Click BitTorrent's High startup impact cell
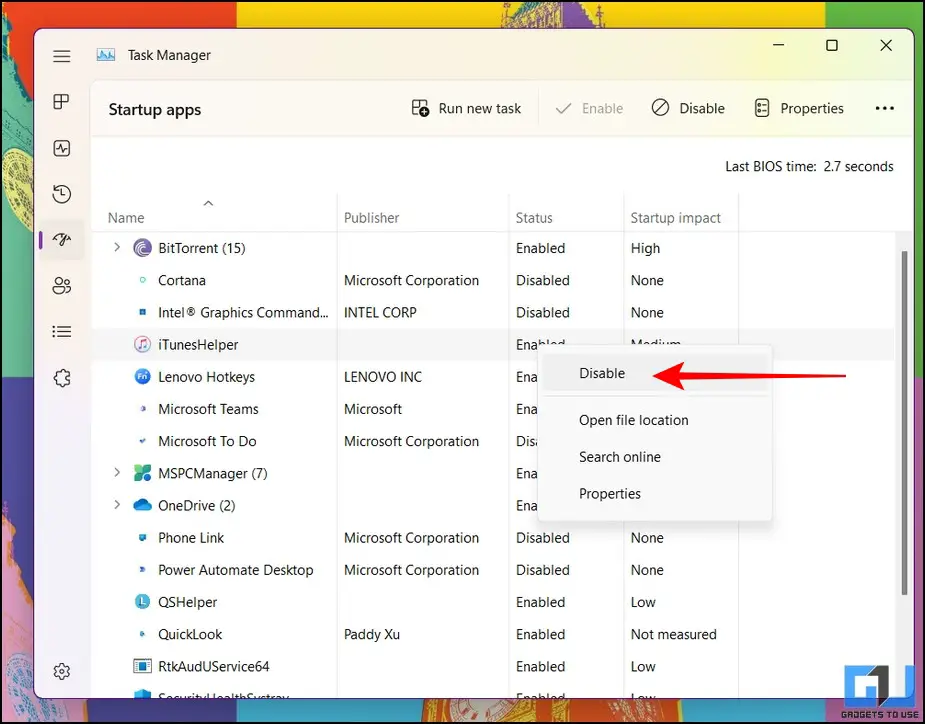The height and width of the screenshot is (724, 925). click(x=645, y=248)
